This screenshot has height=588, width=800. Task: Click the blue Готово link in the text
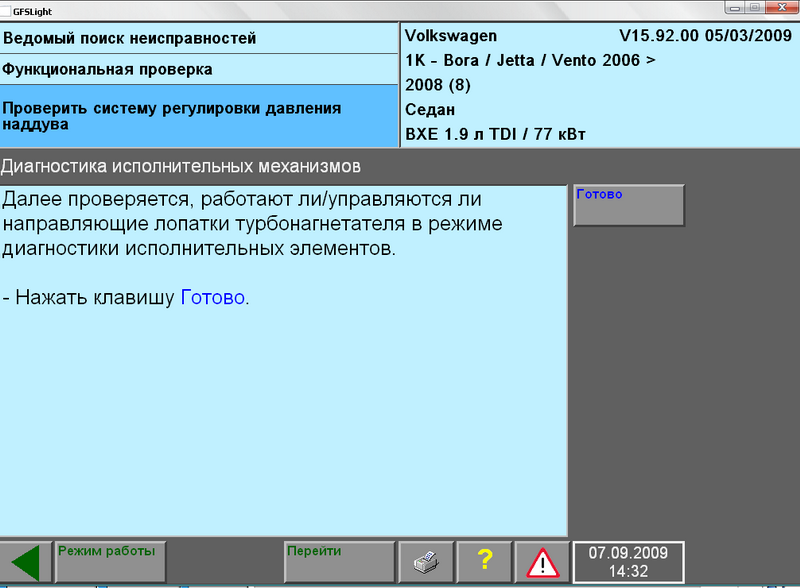tap(213, 298)
